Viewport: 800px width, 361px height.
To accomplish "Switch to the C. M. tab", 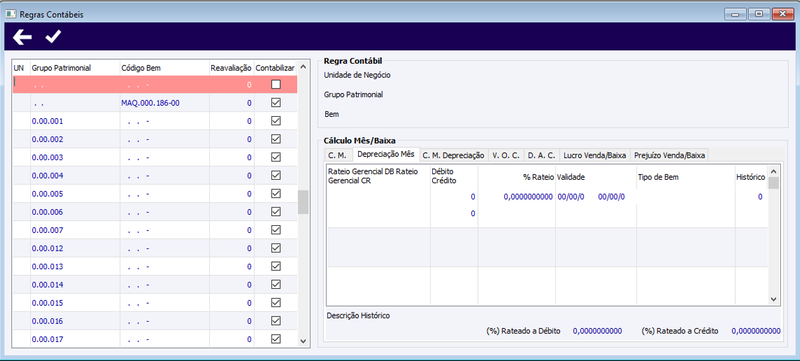I will click(x=338, y=156).
